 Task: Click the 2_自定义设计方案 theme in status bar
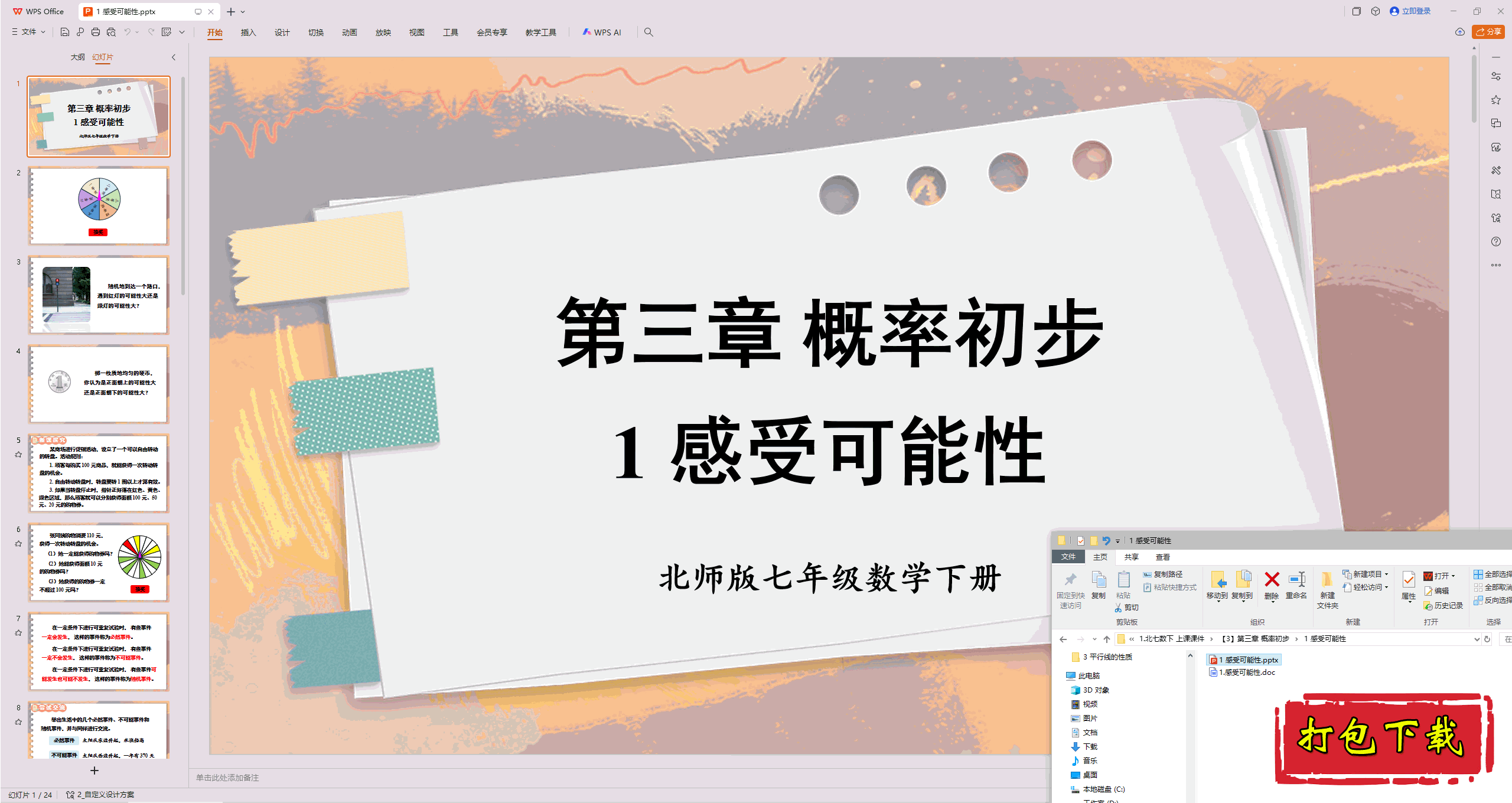pyautogui.click(x=100, y=795)
